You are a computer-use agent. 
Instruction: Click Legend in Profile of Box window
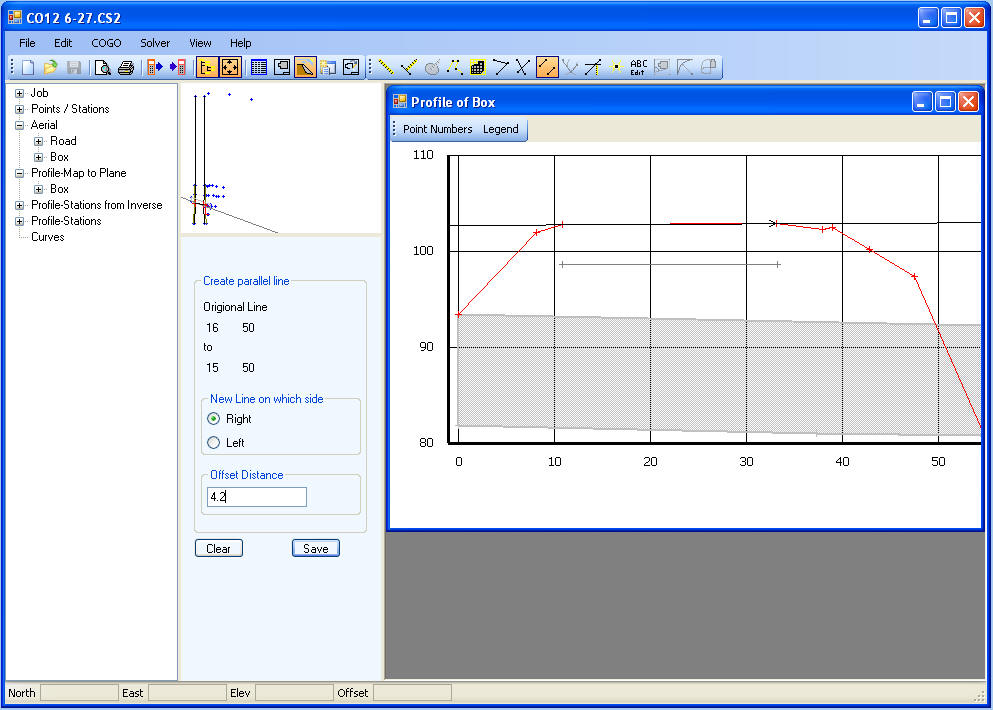pyautogui.click(x=501, y=129)
